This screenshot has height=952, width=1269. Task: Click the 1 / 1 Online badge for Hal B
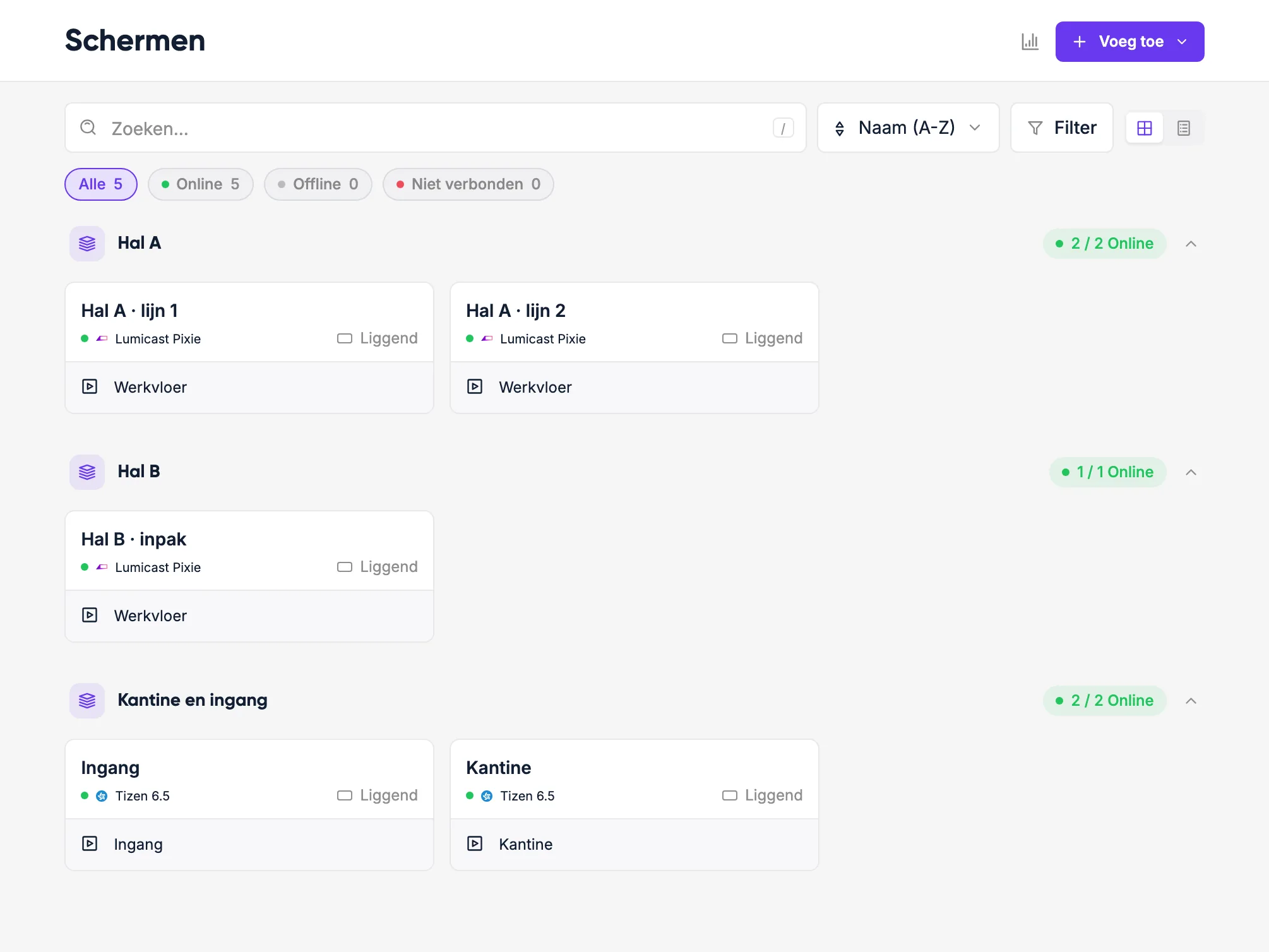1107,472
